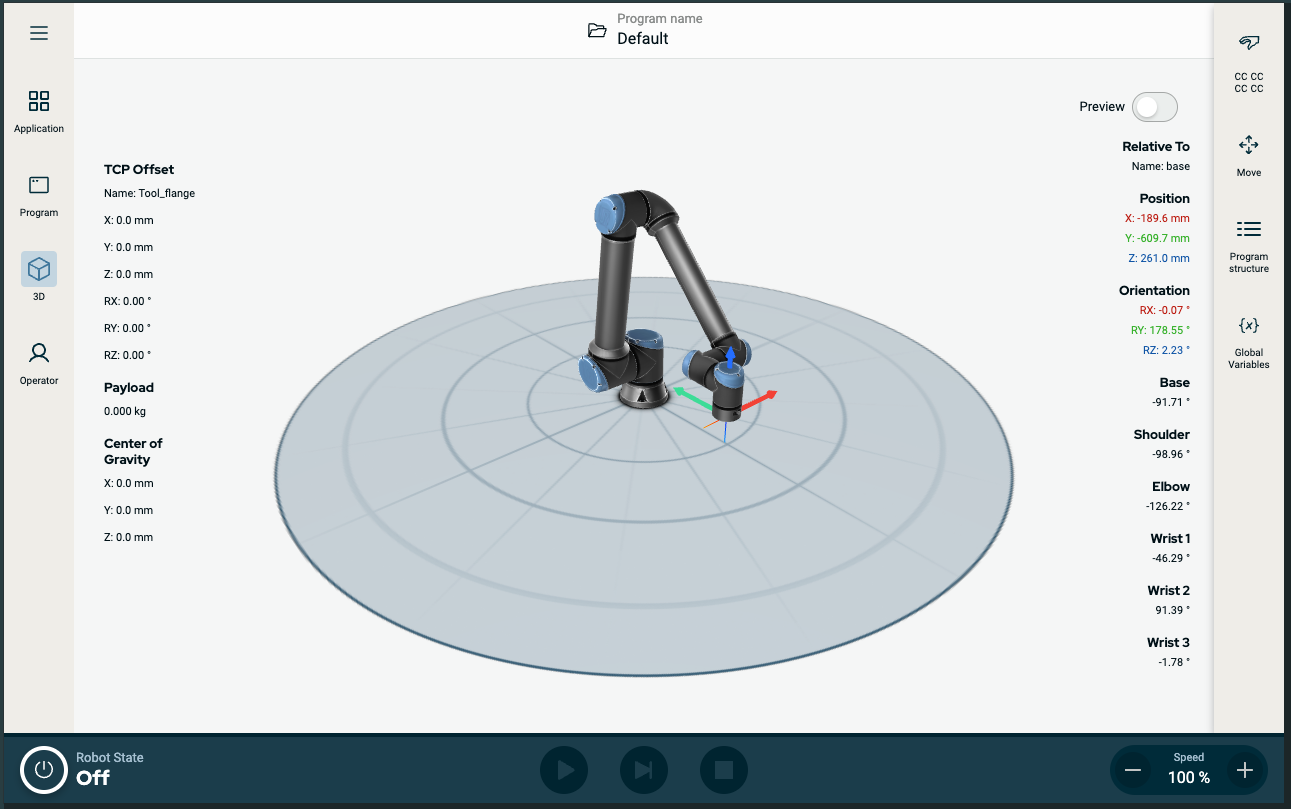Screen dimensions: 1291x809
Task: Show the Program structure panel
Action: tap(1248, 230)
